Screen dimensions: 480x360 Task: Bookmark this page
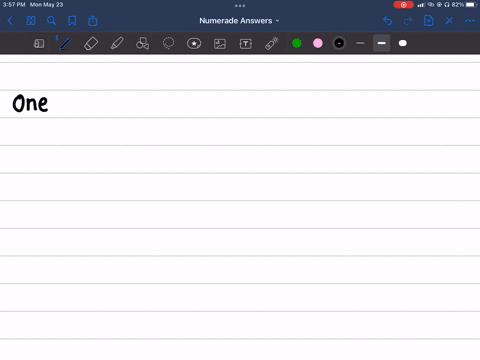click(72, 21)
